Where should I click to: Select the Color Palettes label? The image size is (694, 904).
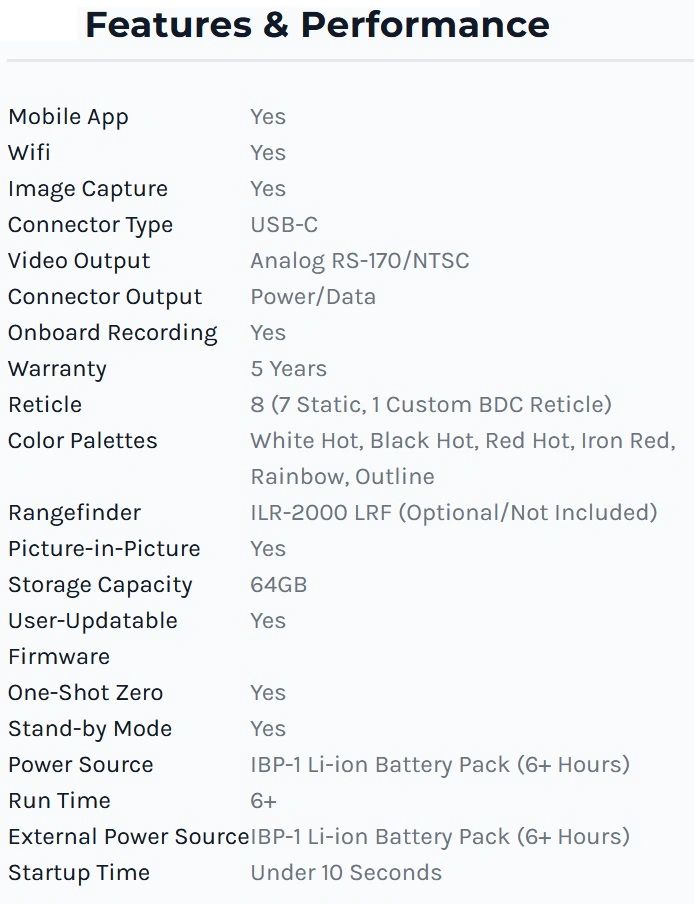82,440
